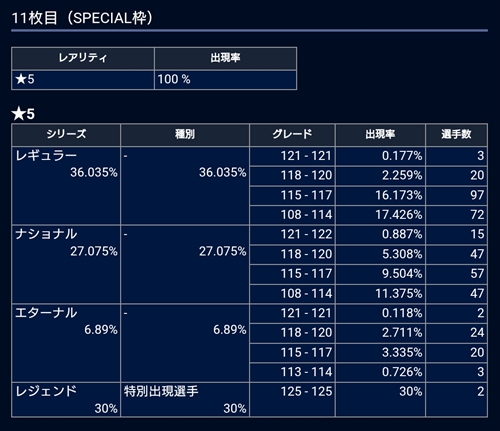Click the 選手数 column header
The width and height of the screenshot is (500, 431).
click(456, 134)
